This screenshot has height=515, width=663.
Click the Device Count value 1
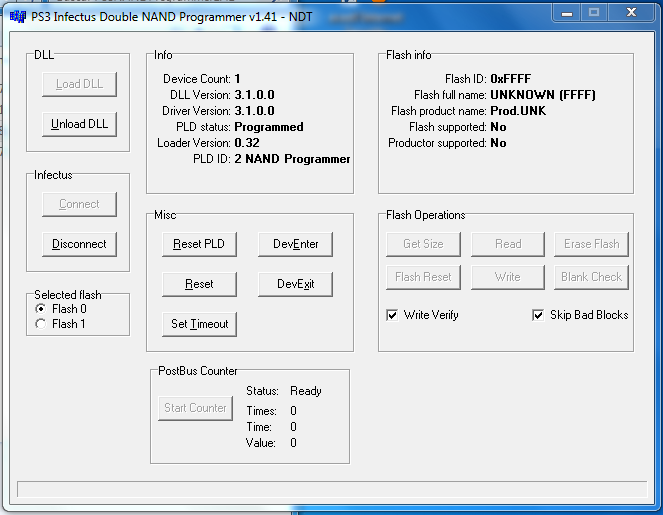tap(238, 79)
